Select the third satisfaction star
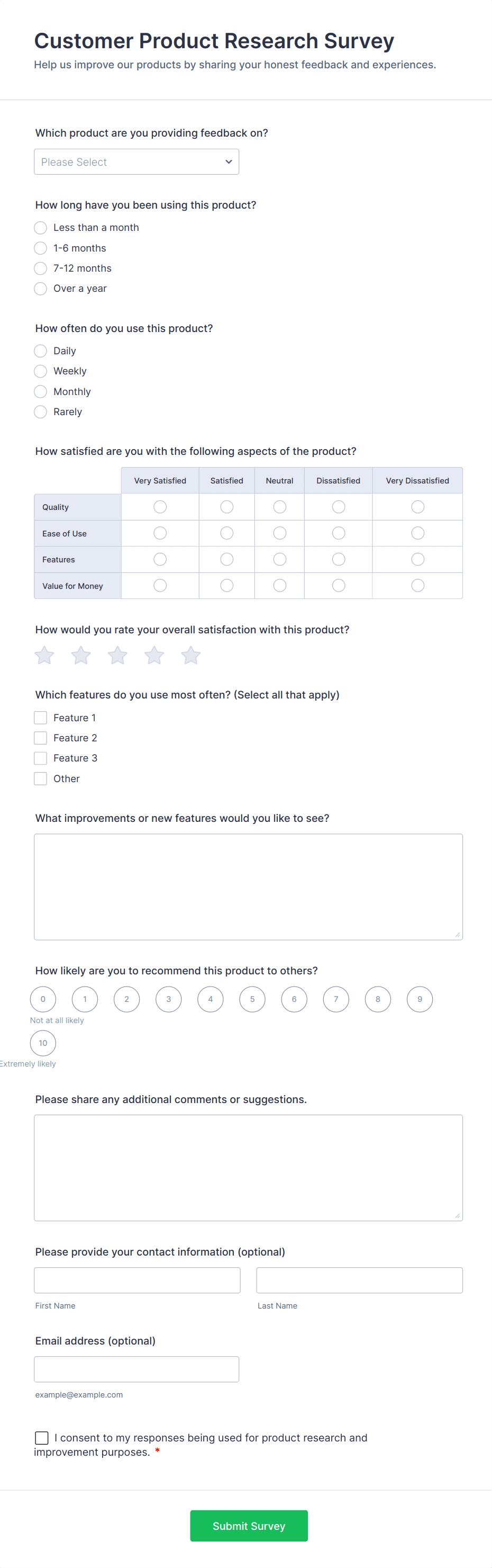Screen dimensions: 492x1568 pos(117,656)
